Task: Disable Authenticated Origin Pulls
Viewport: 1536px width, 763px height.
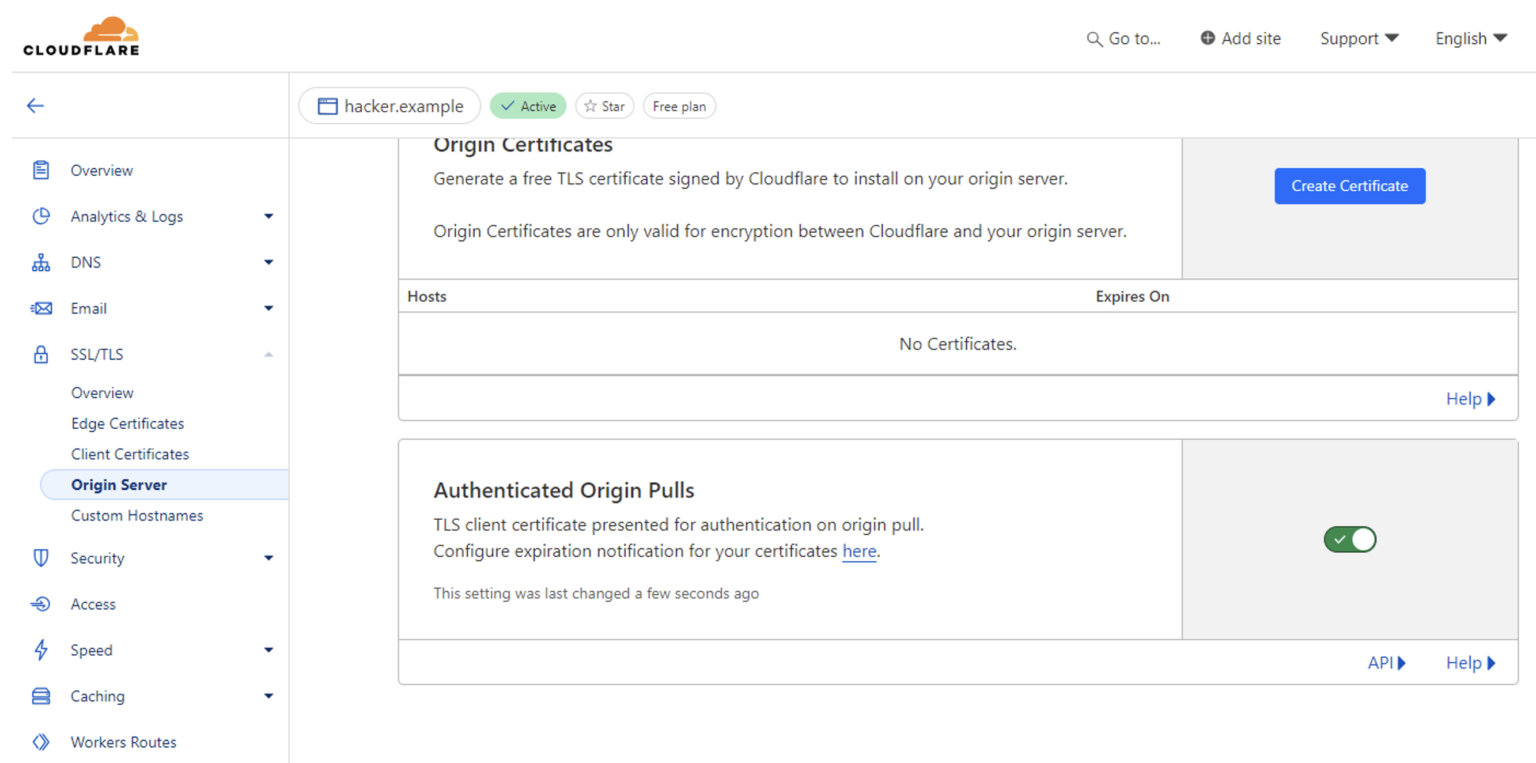Action: (x=1349, y=539)
